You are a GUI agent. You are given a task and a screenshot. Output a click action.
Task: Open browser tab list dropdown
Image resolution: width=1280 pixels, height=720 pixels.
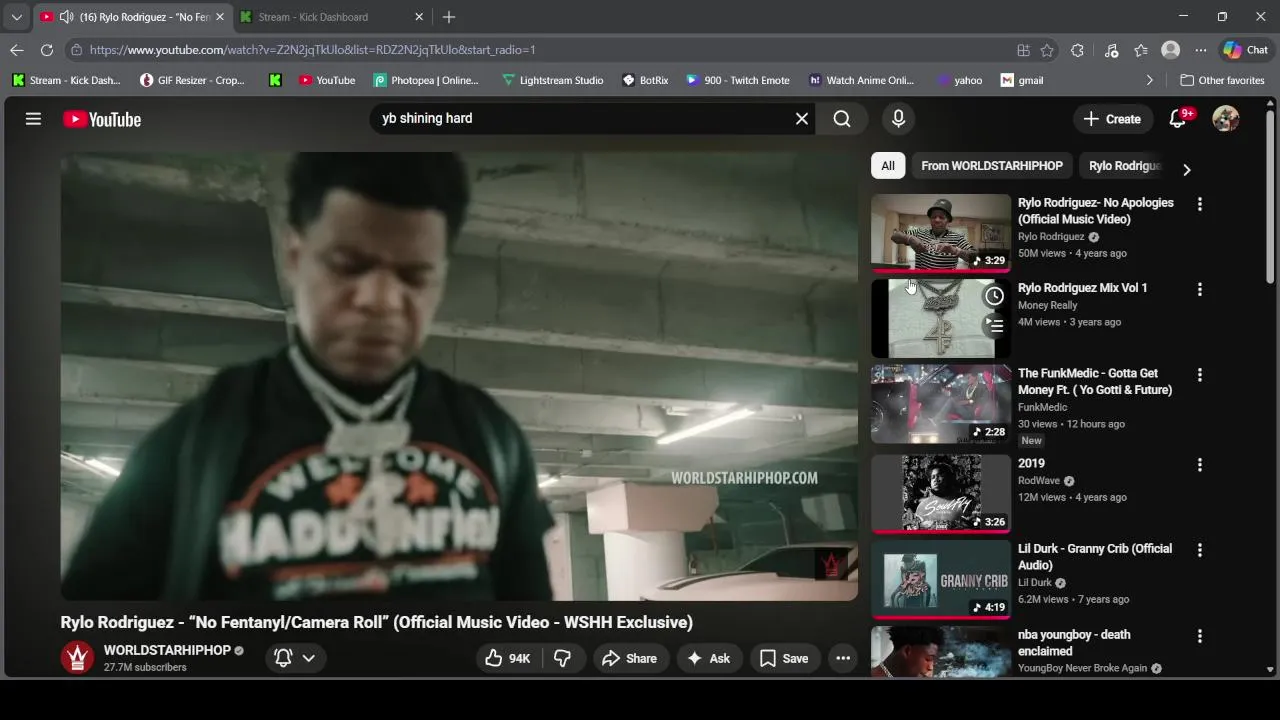click(16, 17)
